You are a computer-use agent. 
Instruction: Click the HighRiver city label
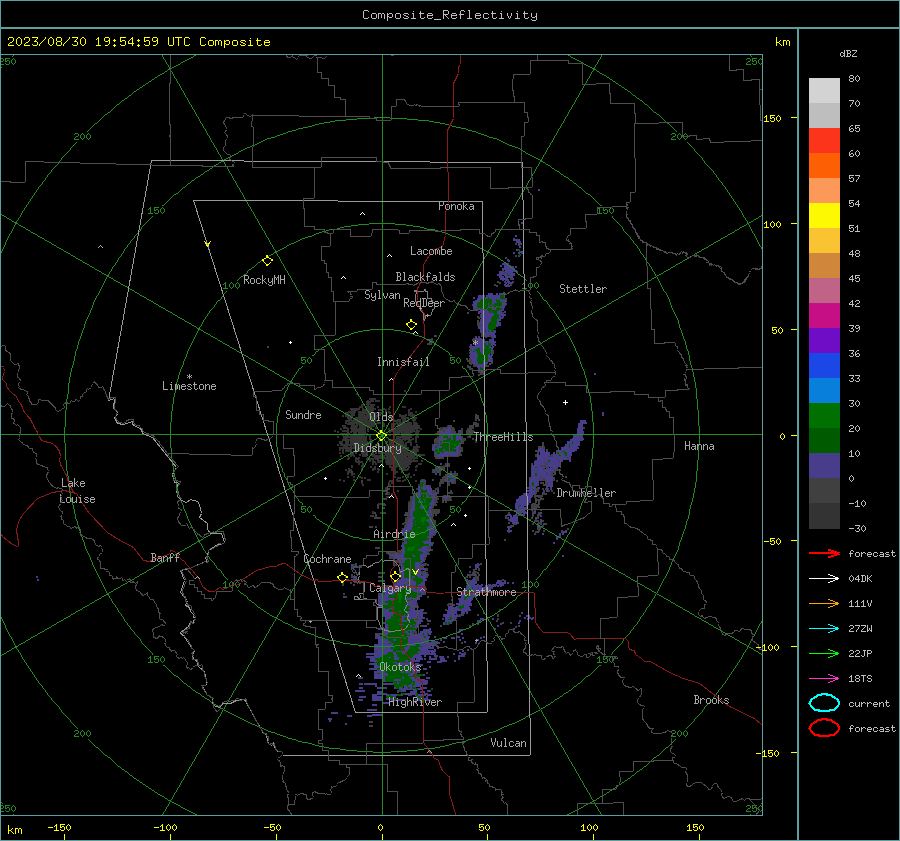pyautogui.click(x=415, y=702)
